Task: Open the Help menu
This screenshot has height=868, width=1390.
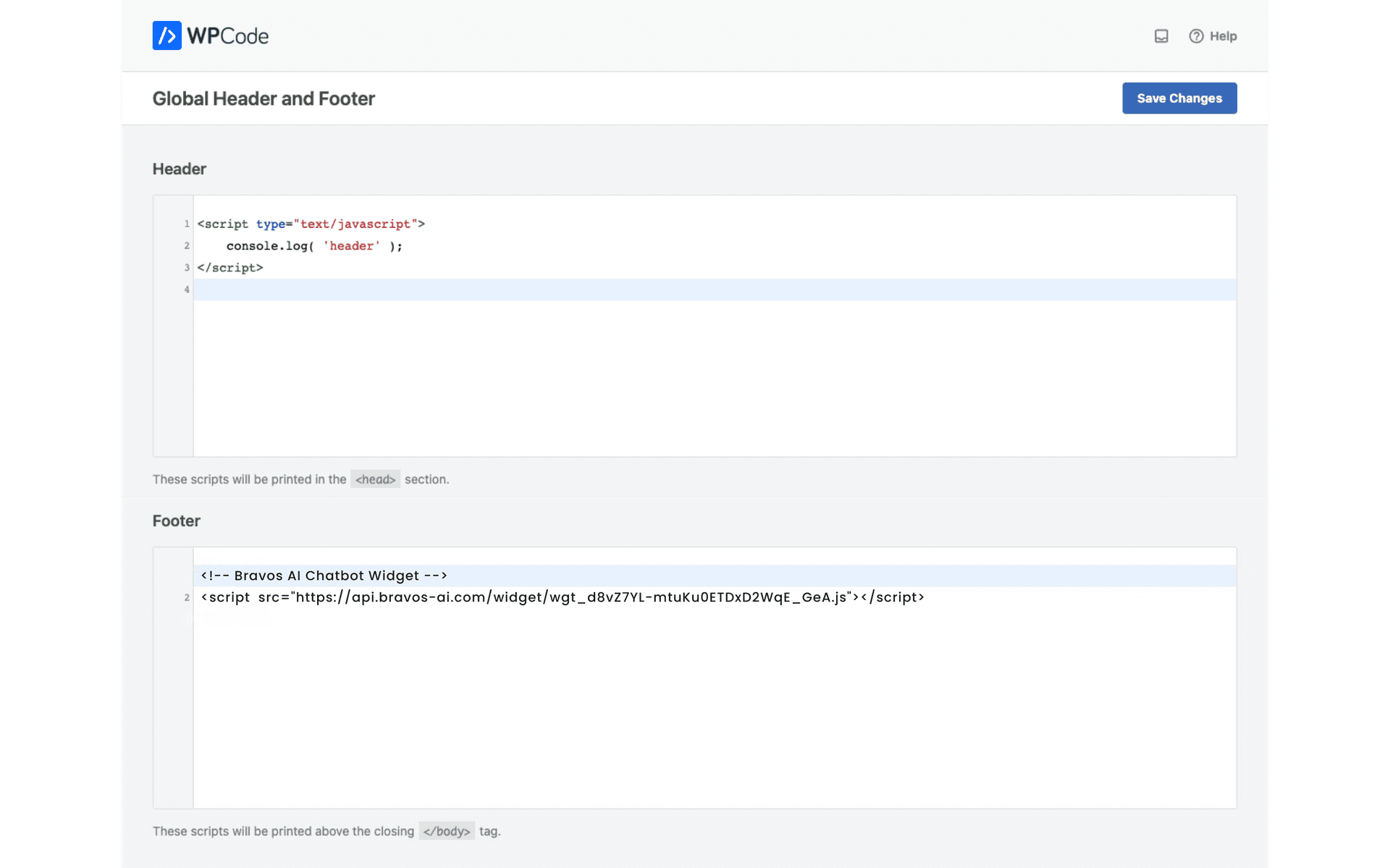Action: (x=1213, y=35)
